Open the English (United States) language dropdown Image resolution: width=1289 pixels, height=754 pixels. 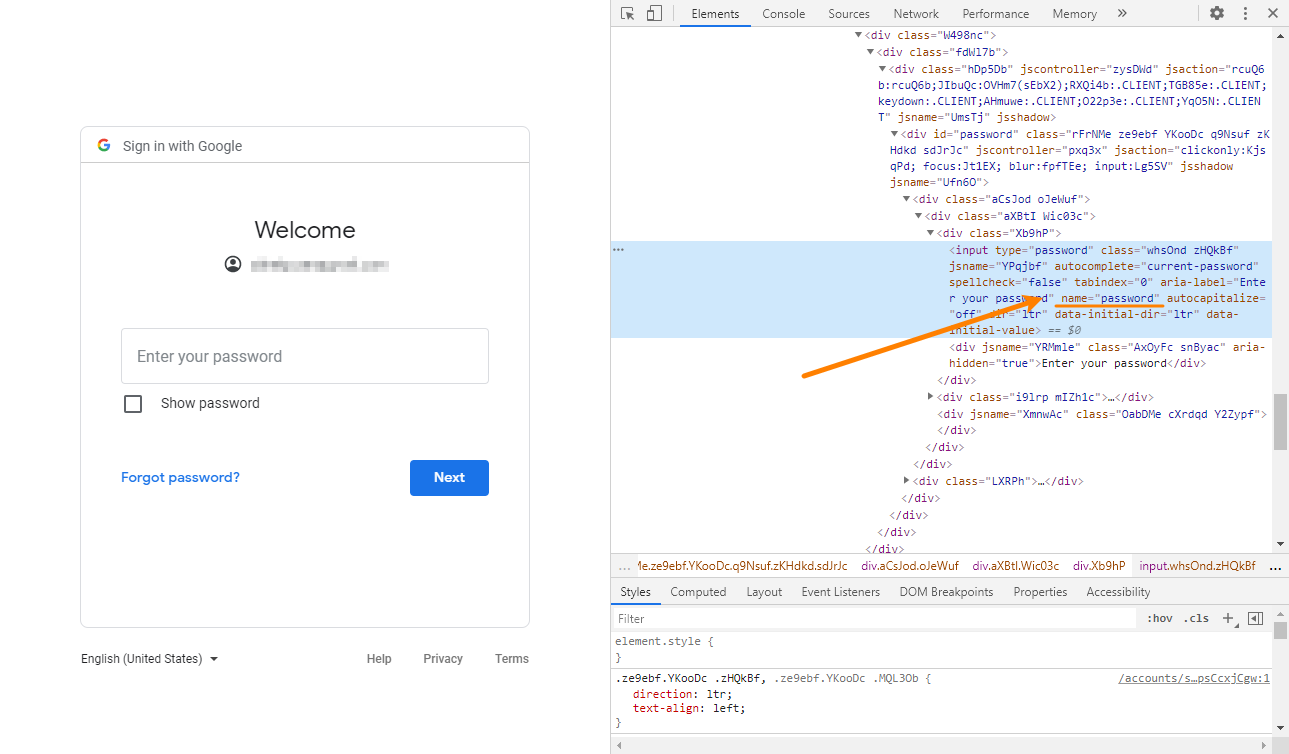[x=148, y=658]
